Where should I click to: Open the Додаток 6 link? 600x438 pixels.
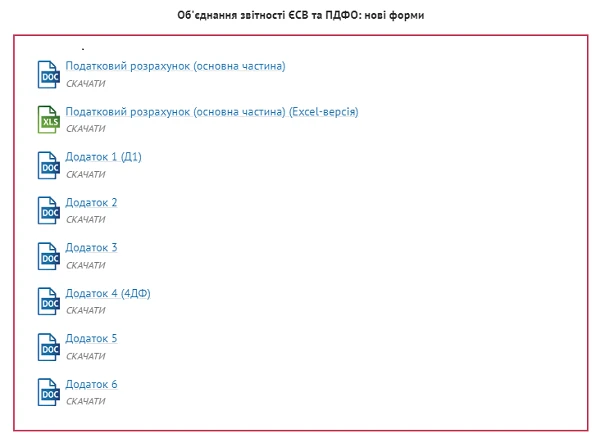(91, 384)
